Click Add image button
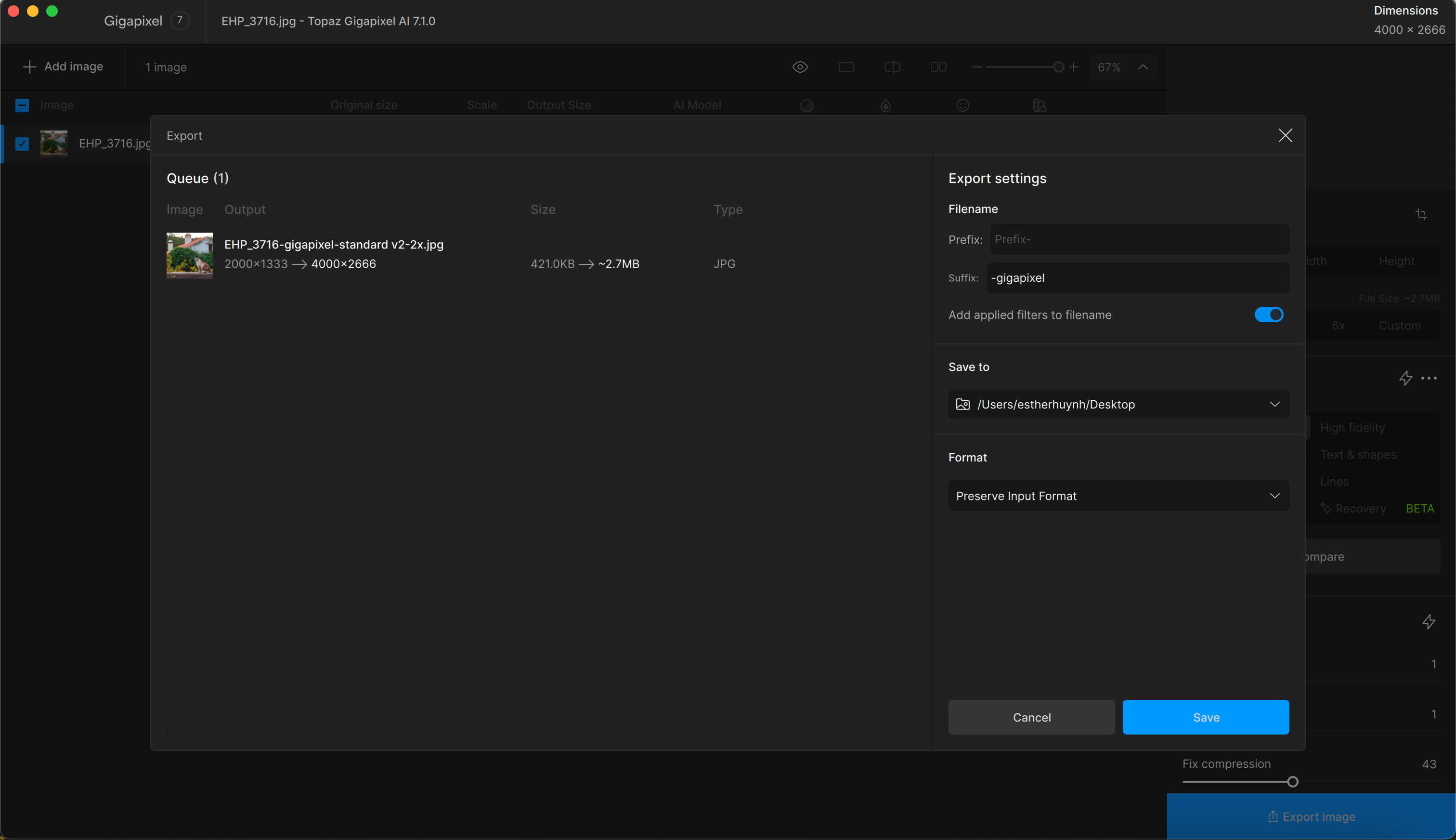The width and height of the screenshot is (1456, 840). coord(63,66)
